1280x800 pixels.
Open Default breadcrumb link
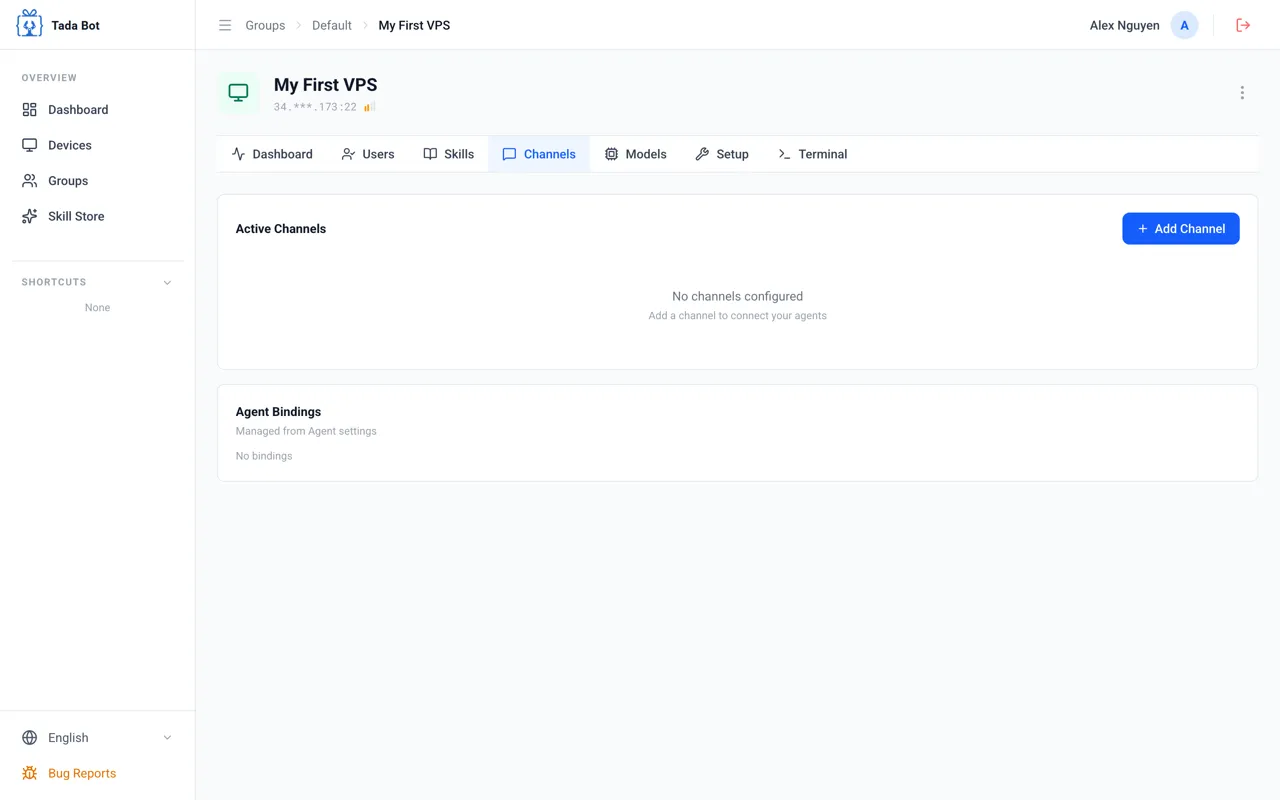point(331,25)
